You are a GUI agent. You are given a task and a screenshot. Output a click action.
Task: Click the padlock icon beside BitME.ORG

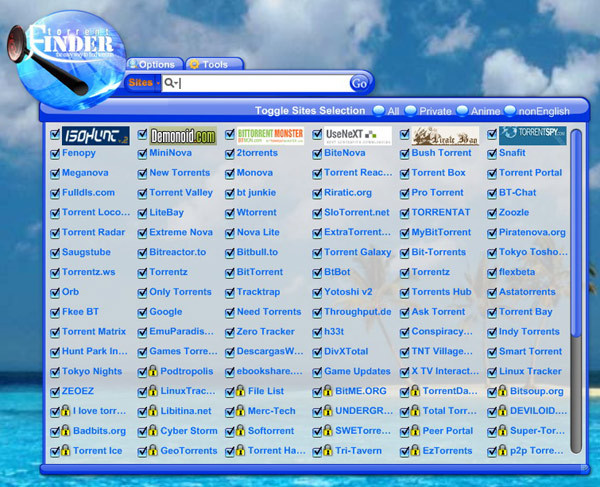pyautogui.click(x=328, y=391)
